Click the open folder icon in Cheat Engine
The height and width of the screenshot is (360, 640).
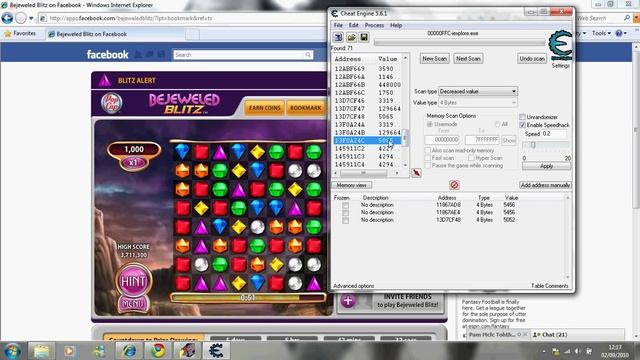coord(351,38)
